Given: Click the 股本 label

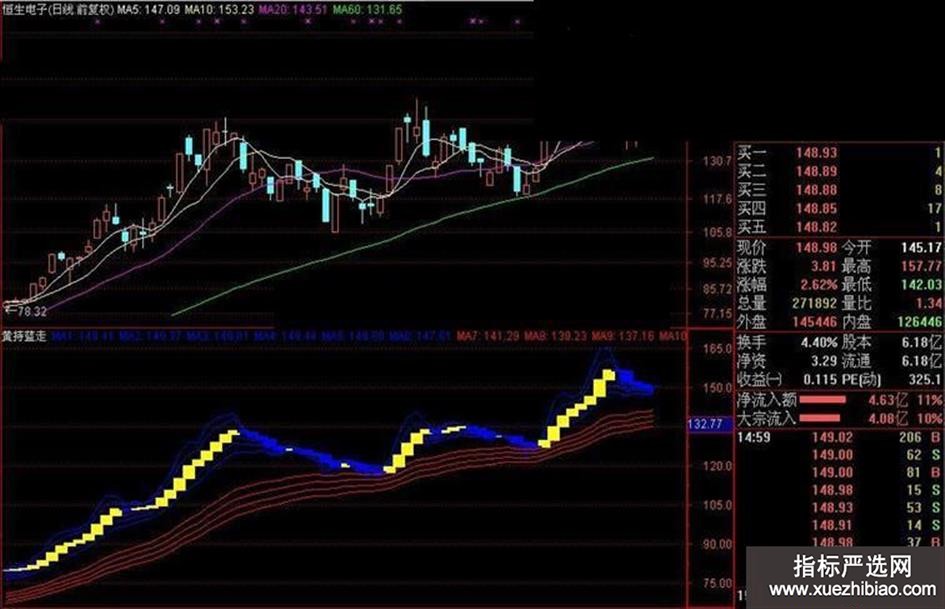Looking at the screenshot, I should click(856, 342).
